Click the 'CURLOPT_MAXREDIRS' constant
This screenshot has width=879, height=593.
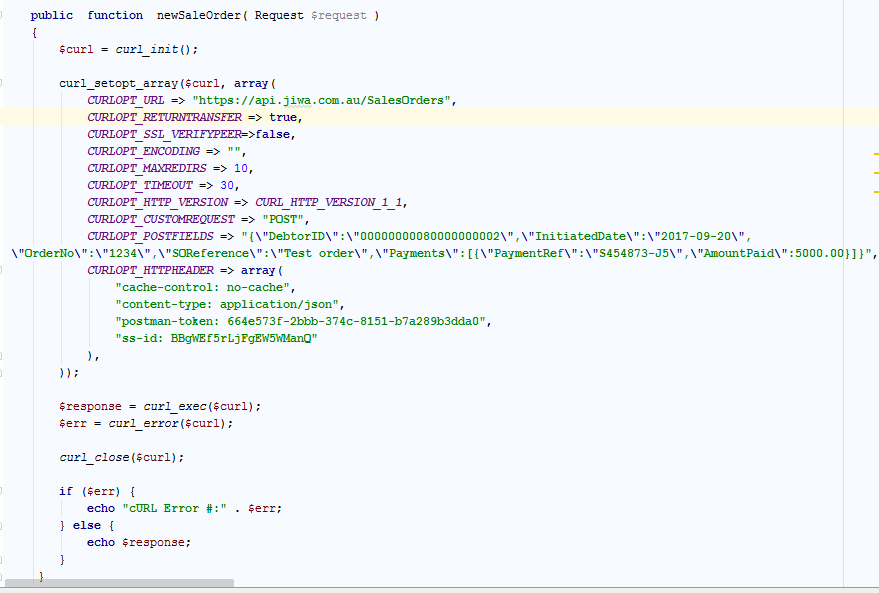pyautogui.click(x=146, y=168)
